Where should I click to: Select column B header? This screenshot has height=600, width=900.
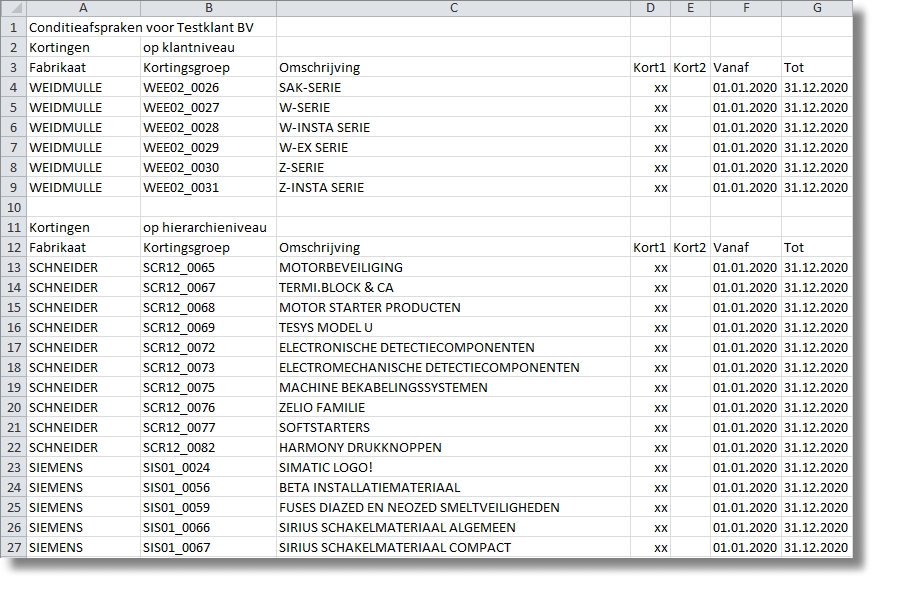click(208, 8)
